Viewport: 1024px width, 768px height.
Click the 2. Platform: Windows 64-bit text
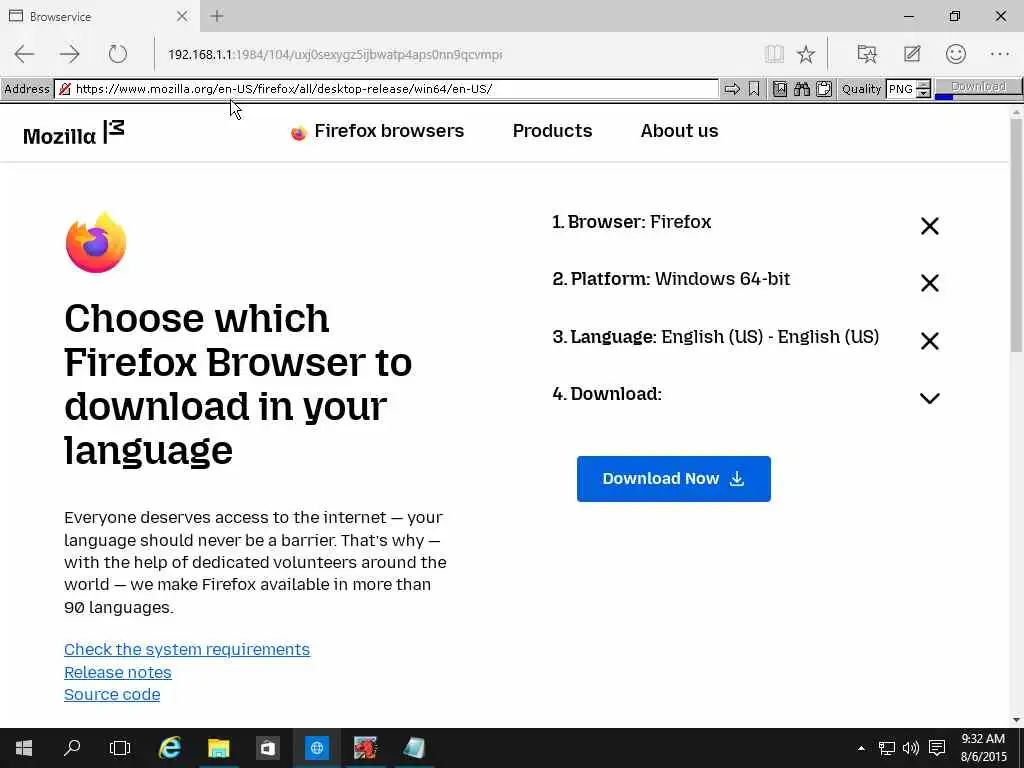[671, 279]
